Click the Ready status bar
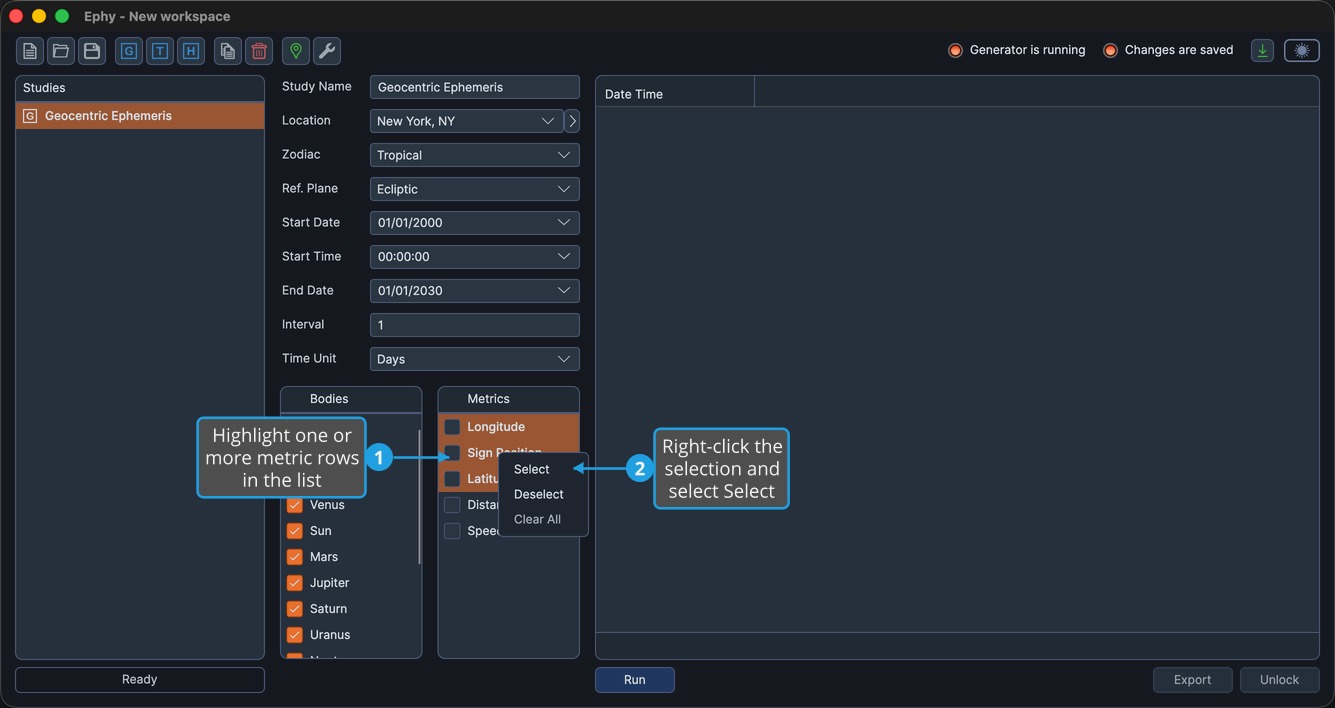This screenshot has width=1335, height=708. pos(140,680)
